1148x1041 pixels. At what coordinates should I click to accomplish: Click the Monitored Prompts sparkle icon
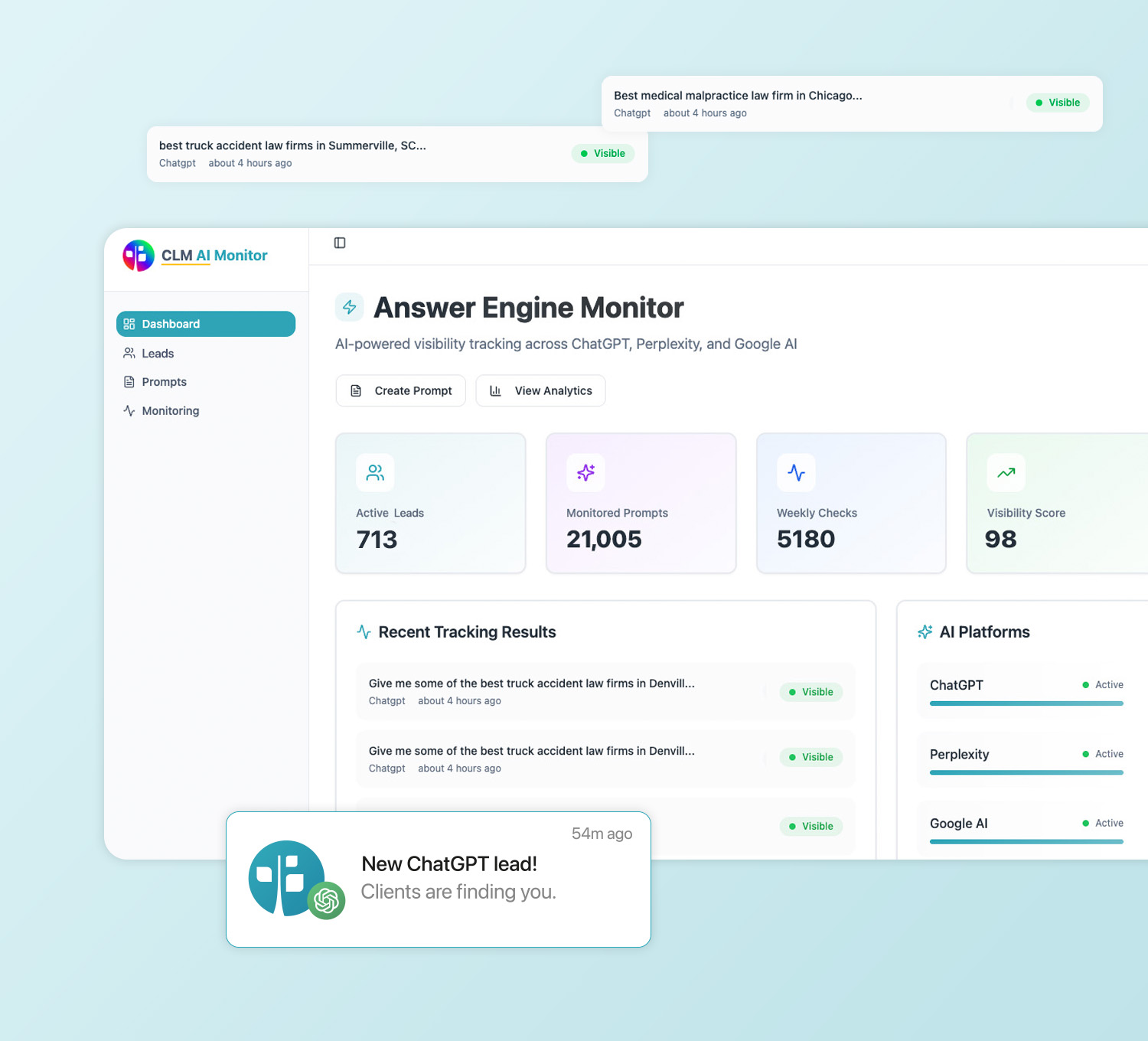[585, 473]
